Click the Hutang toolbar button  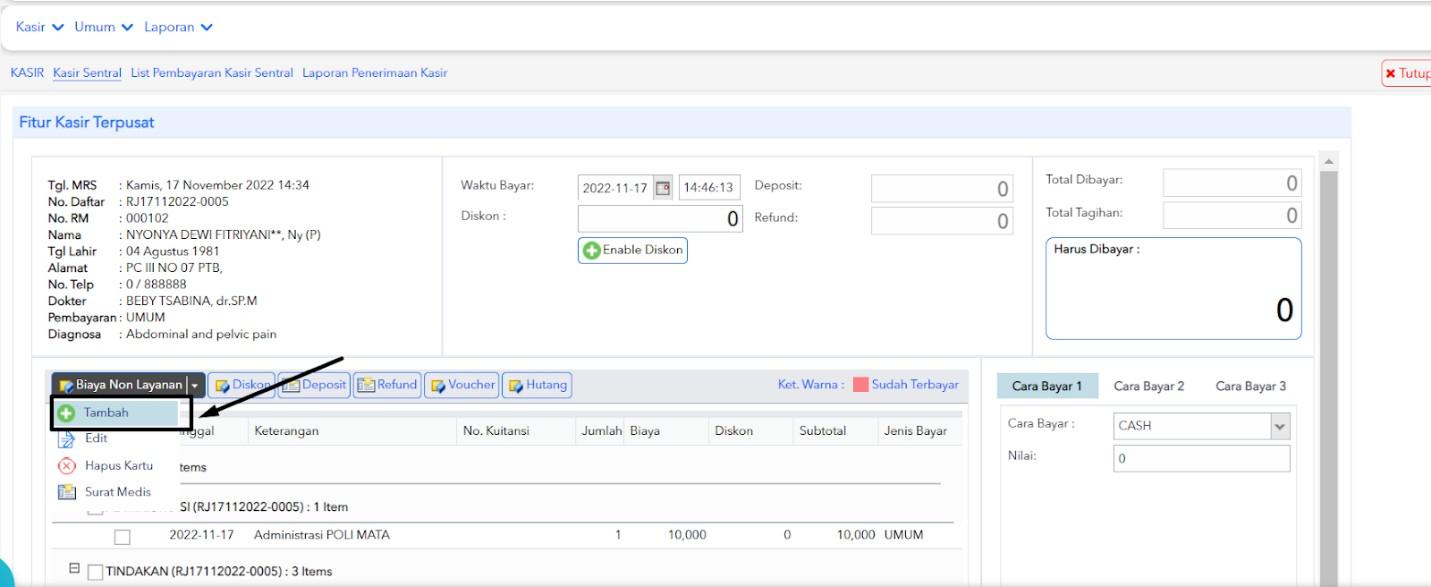point(536,385)
